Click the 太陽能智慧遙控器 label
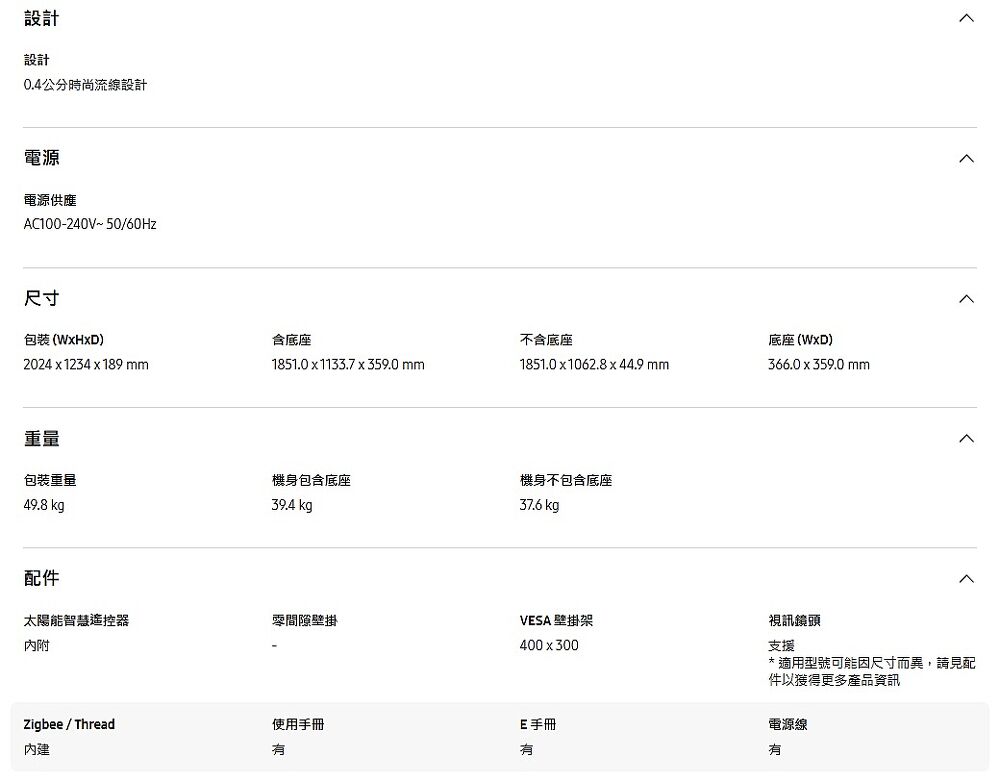Image resolution: width=1000 pixels, height=783 pixels. (x=77, y=620)
